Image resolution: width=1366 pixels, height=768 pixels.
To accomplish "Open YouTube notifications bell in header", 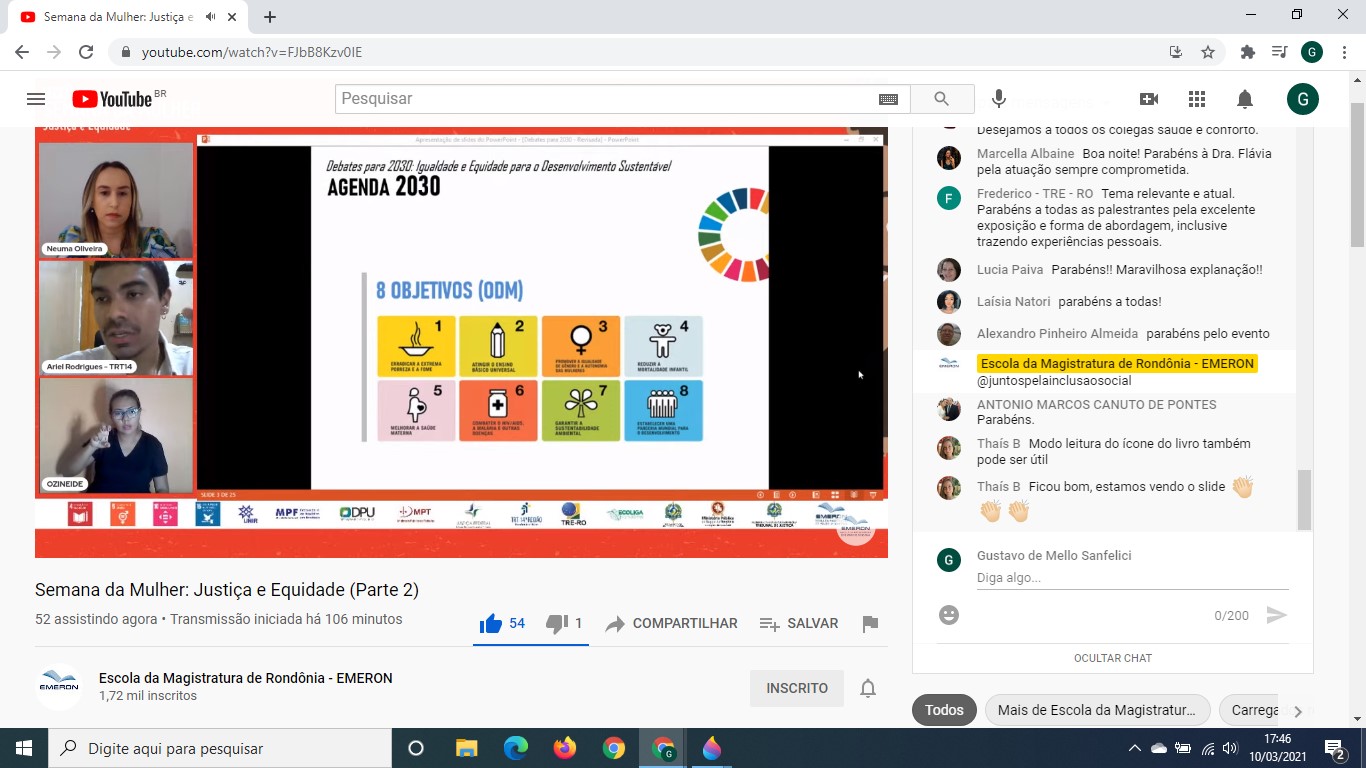I will (1245, 99).
